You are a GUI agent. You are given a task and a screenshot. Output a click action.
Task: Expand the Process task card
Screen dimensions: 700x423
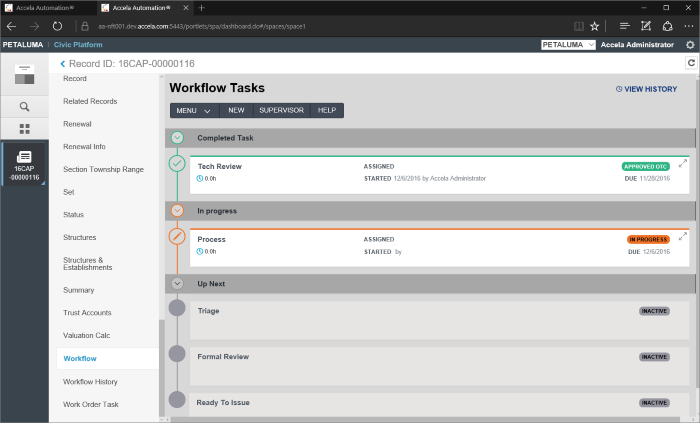[x=683, y=236]
